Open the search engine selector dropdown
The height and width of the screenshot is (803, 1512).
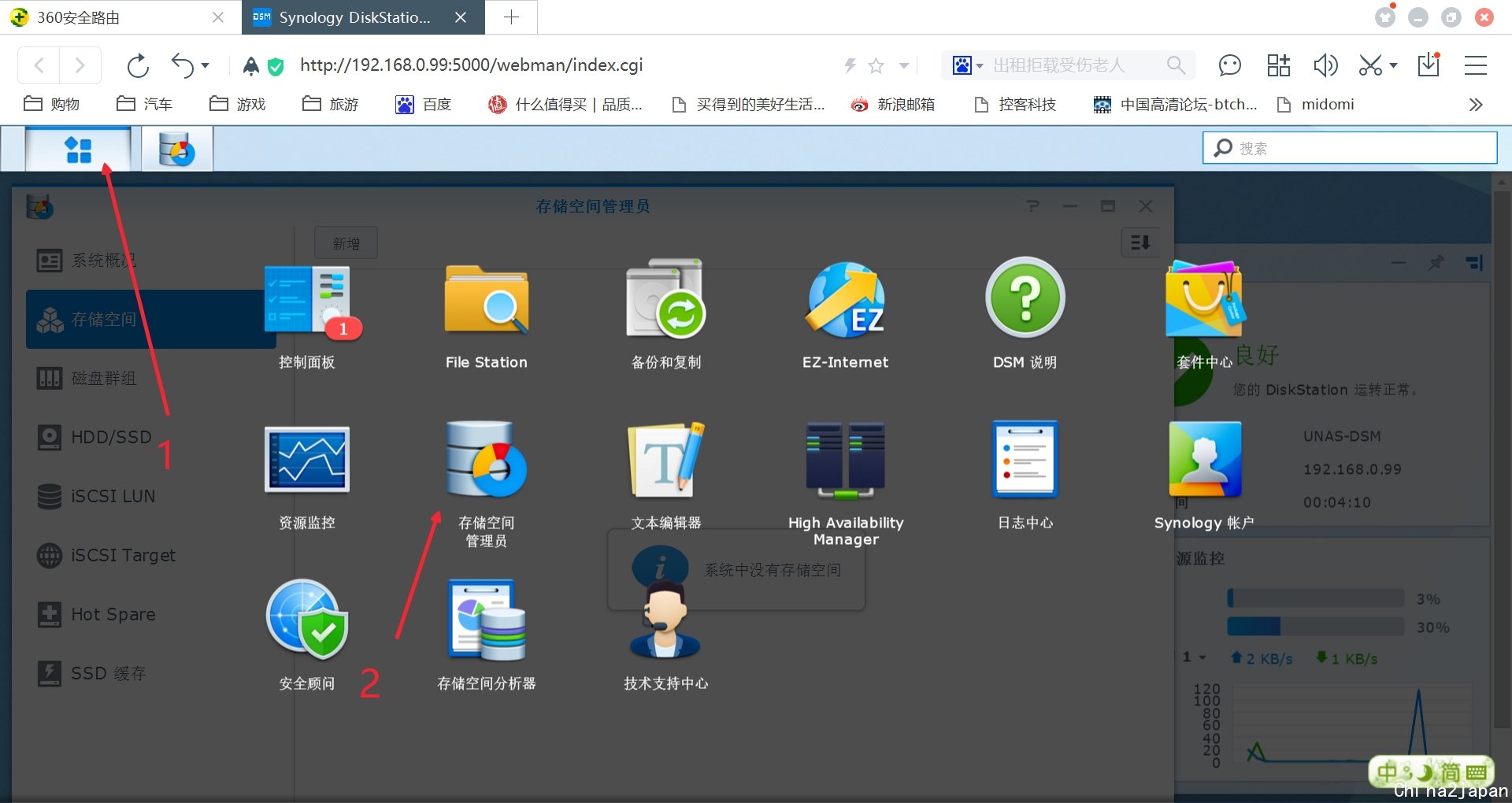point(968,65)
